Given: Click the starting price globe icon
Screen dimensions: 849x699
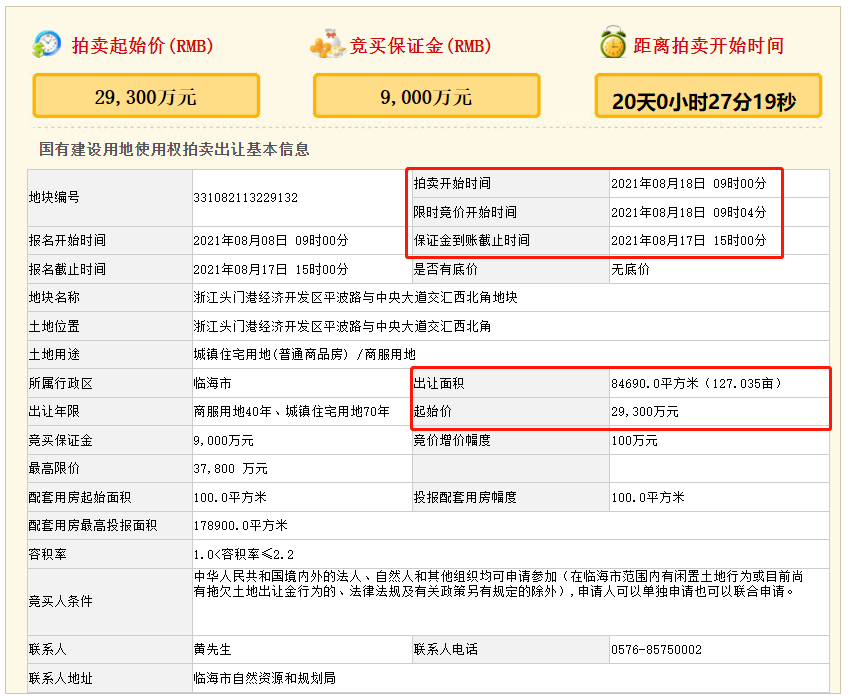Looking at the screenshot, I should [47, 45].
